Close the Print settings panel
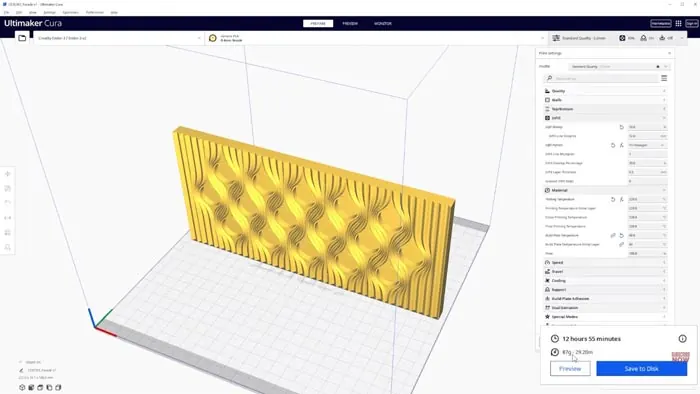This screenshot has width=700, height=394. tap(669, 53)
